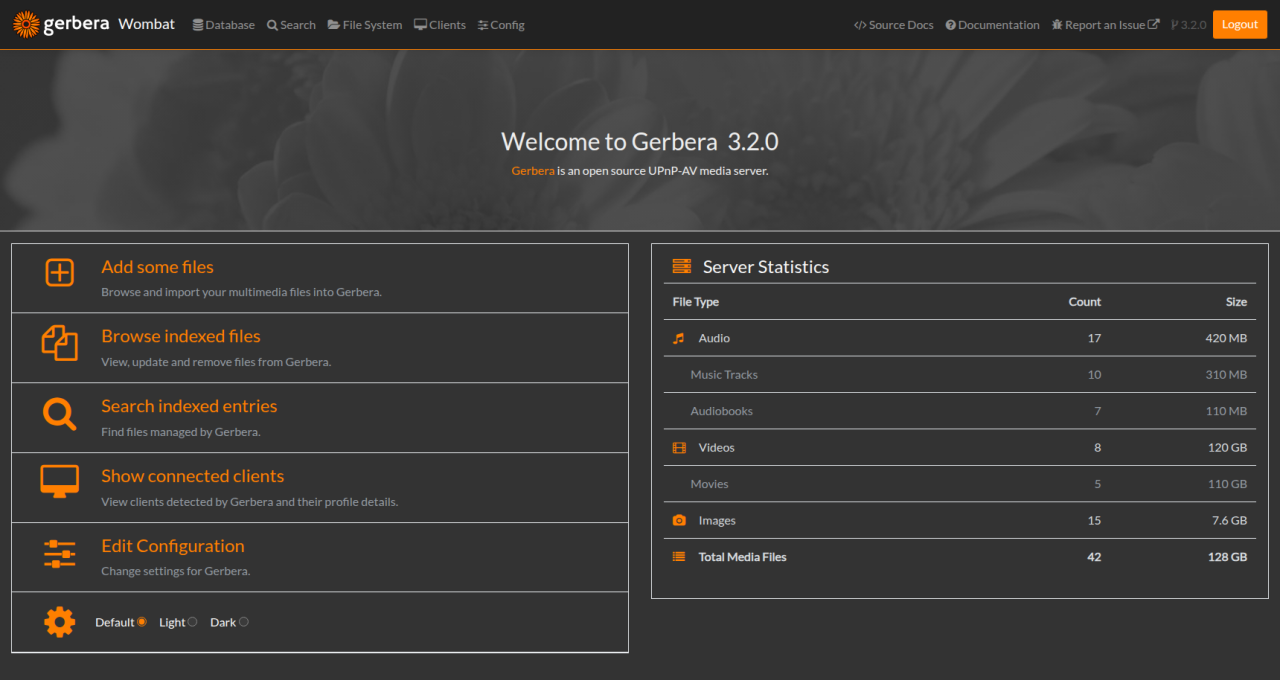Screen dimensions: 1280x680
Task: Open the 'Add some files' link
Action: click(157, 267)
